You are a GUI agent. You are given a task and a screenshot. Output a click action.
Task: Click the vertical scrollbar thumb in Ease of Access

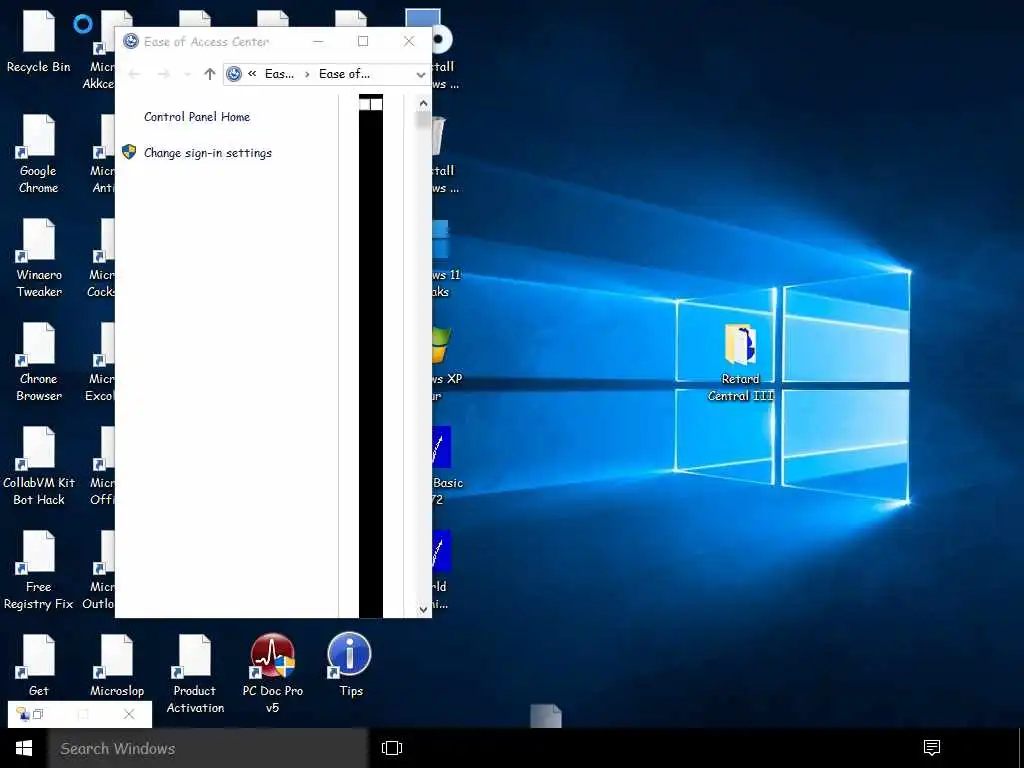[x=423, y=120]
